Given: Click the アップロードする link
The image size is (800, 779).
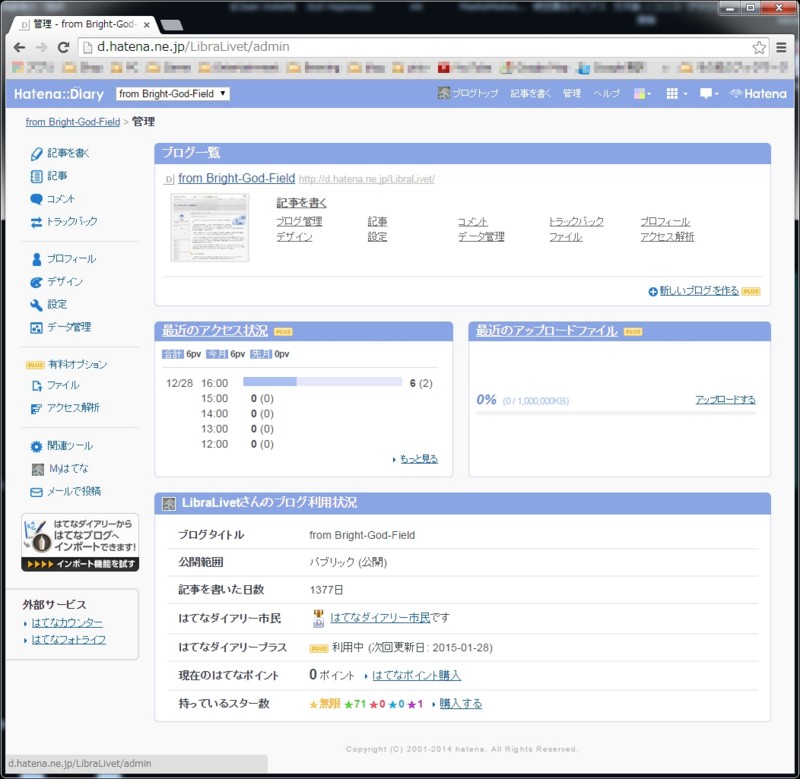Looking at the screenshot, I should tap(725, 399).
